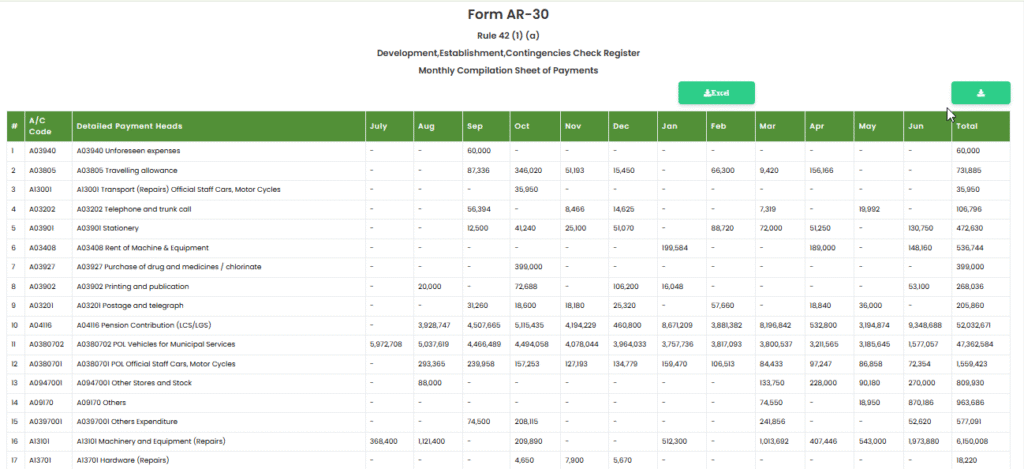Click the Sep column header
This screenshot has width=1024, height=469.
click(x=475, y=126)
